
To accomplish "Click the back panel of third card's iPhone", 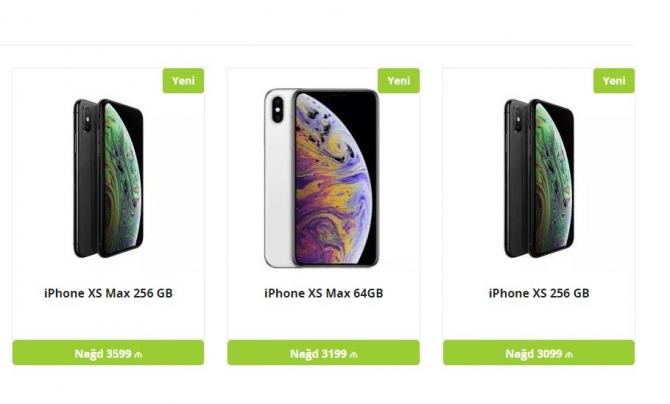I will 517,180.
